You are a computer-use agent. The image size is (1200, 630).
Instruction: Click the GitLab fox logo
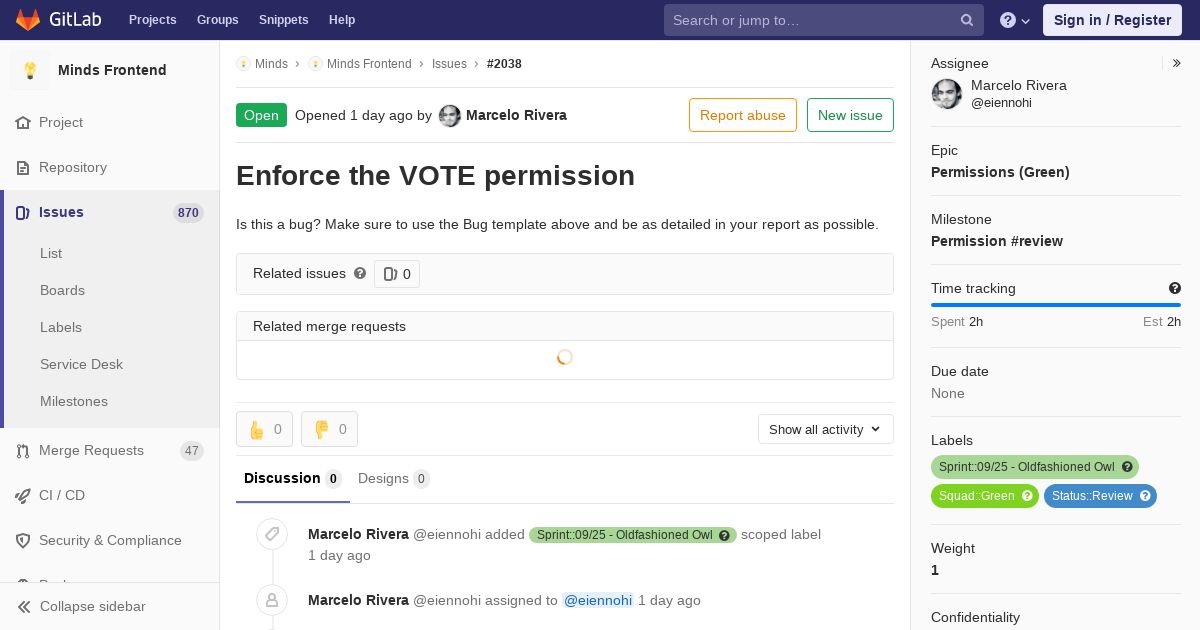coord(28,19)
